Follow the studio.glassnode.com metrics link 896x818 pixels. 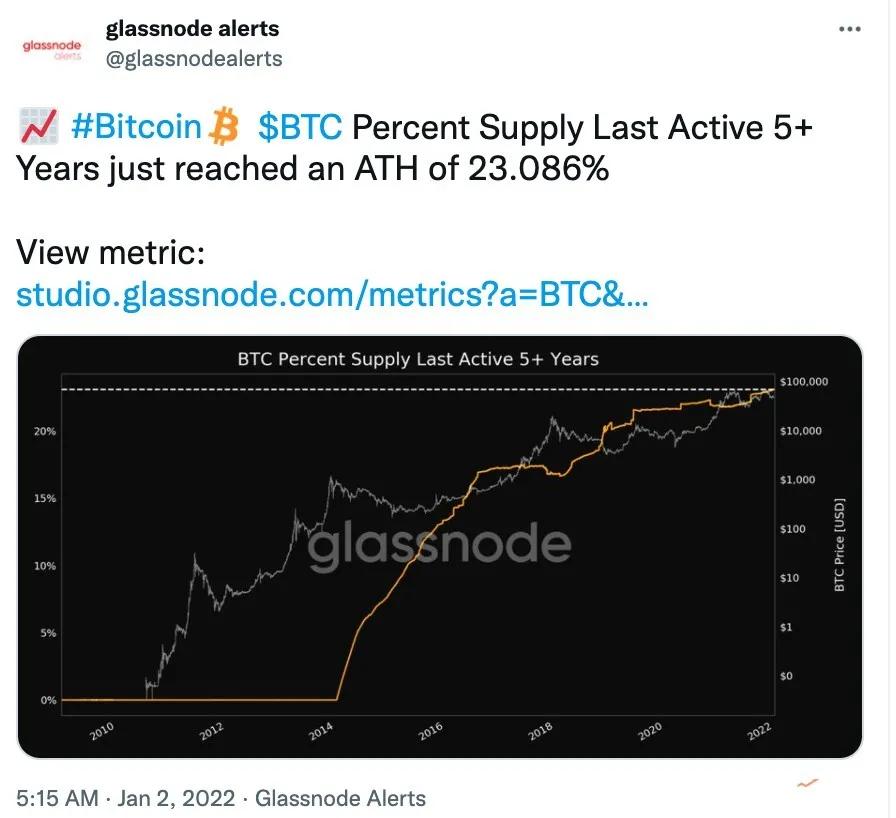(332, 294)
